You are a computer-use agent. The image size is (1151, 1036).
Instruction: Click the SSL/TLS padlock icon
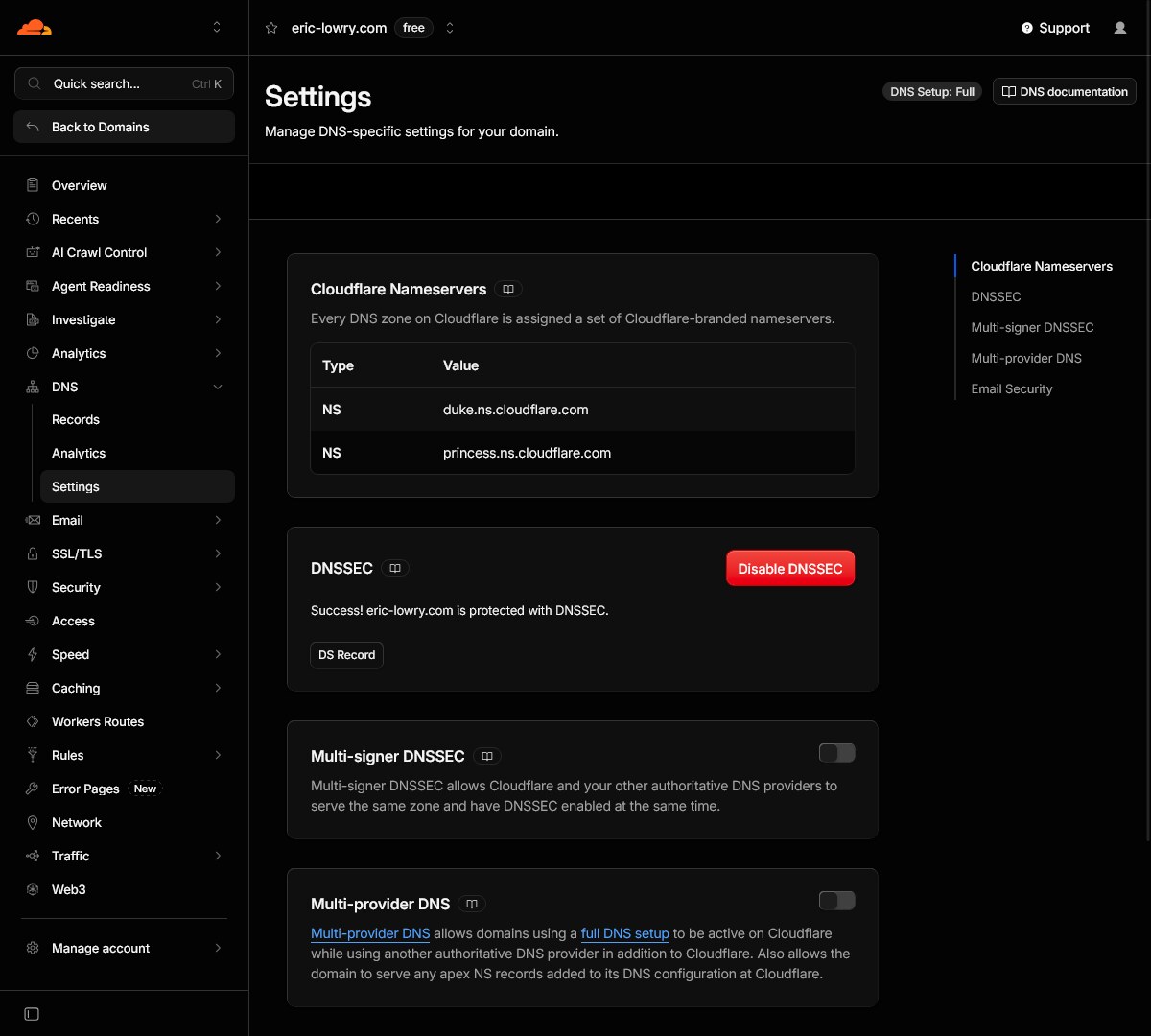[33, 553]
